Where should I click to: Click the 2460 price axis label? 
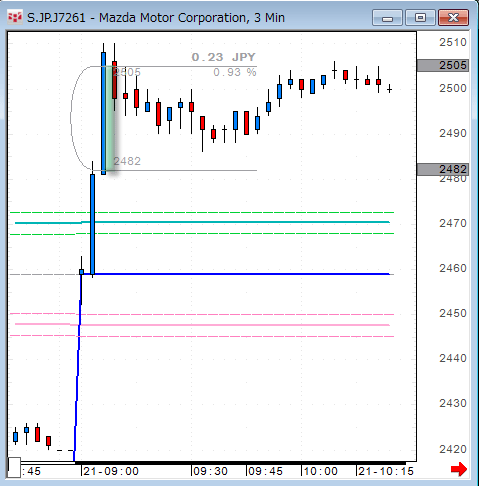pos(453,268)
